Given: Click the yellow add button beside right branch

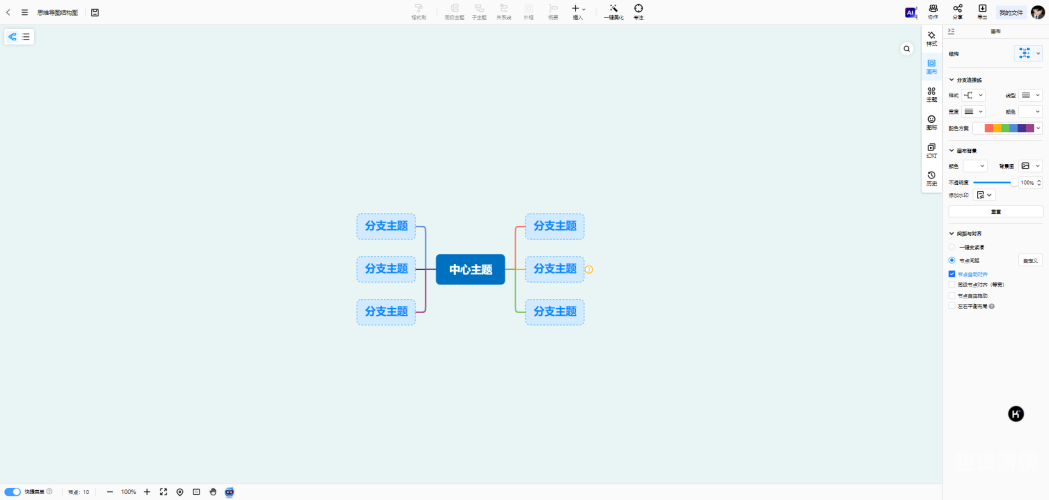Looking at the screenshot, I should 589,269.
